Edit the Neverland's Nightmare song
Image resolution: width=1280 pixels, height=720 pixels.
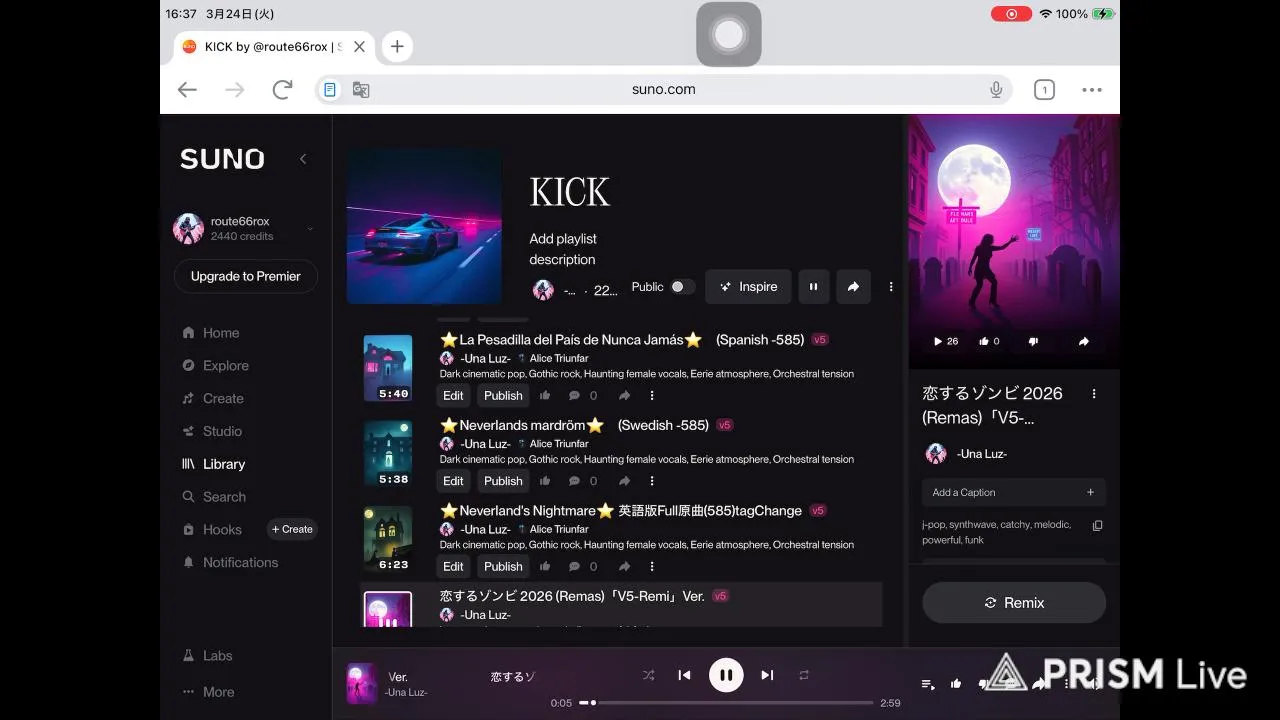tap(454, 566)
